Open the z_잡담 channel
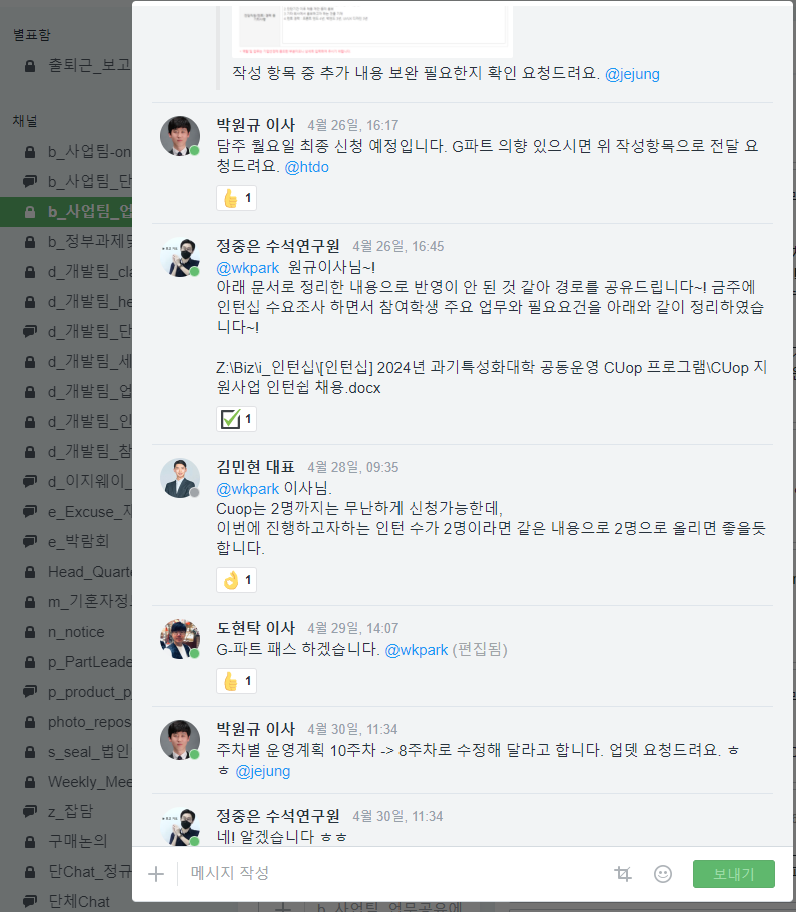 coord(72,810)
